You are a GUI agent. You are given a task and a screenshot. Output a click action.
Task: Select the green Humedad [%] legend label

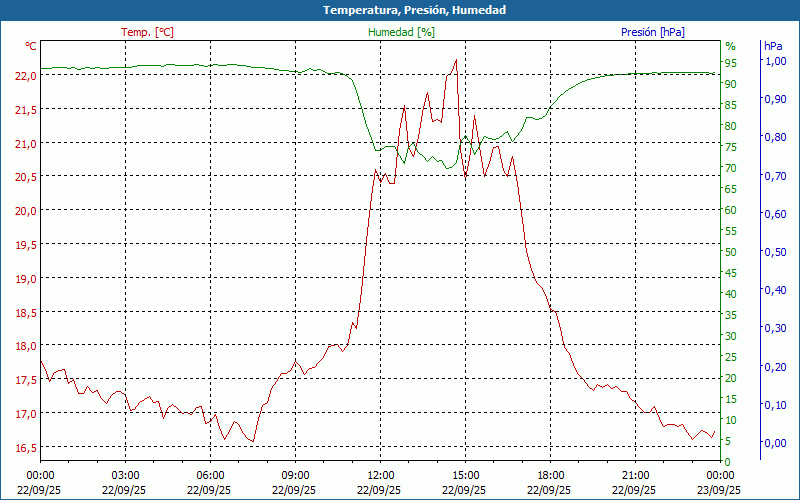coord(402,32)
